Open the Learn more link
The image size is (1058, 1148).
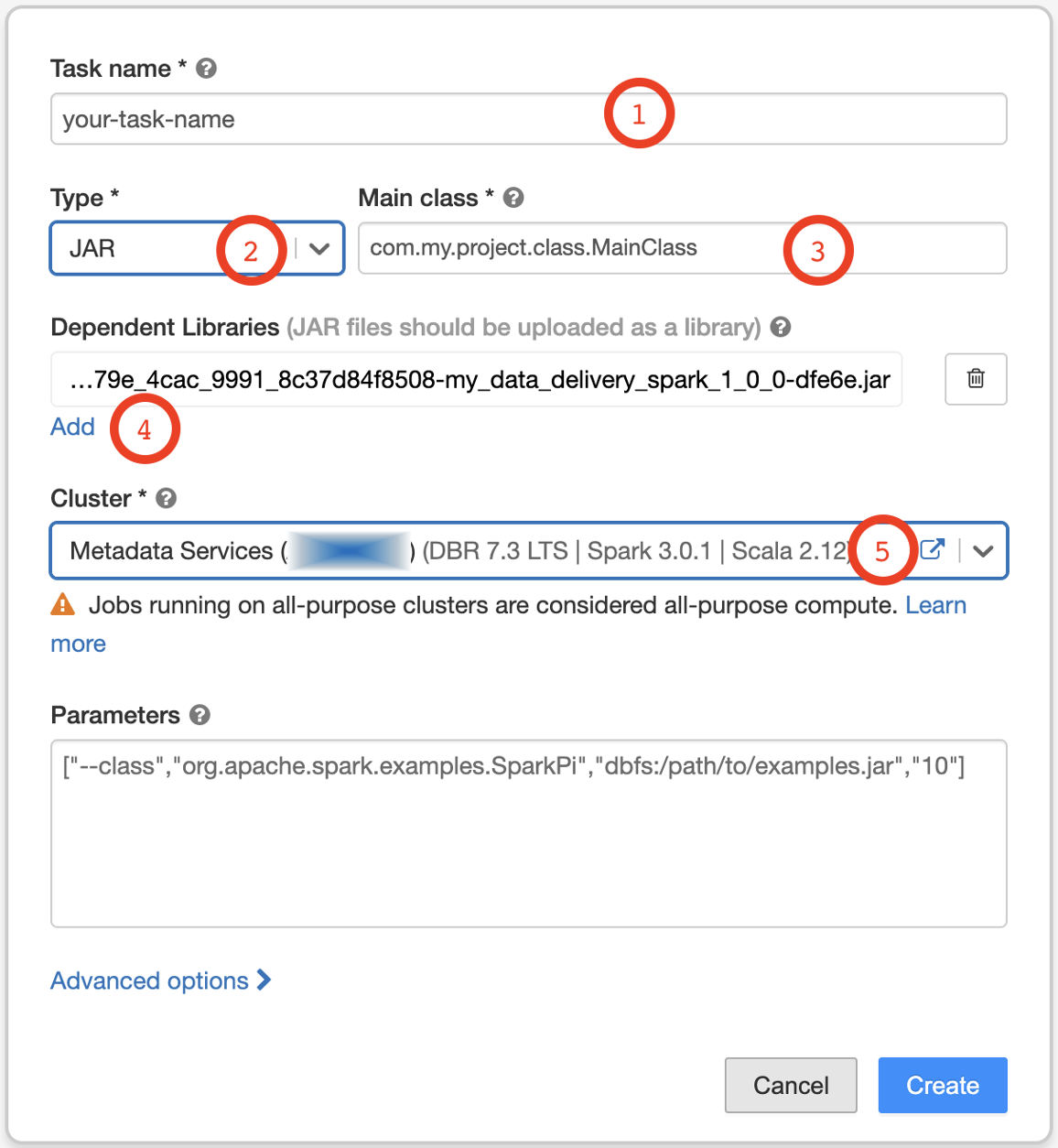[x=935, y=604]
